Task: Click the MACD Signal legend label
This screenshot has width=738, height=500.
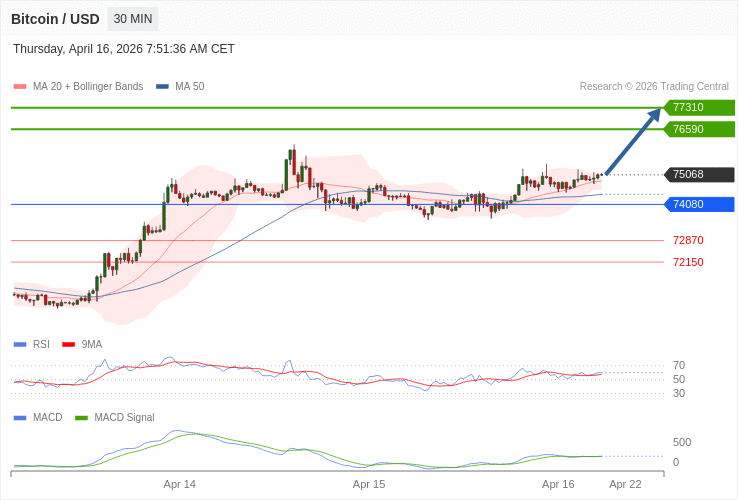Action: (x=124, y=418)
